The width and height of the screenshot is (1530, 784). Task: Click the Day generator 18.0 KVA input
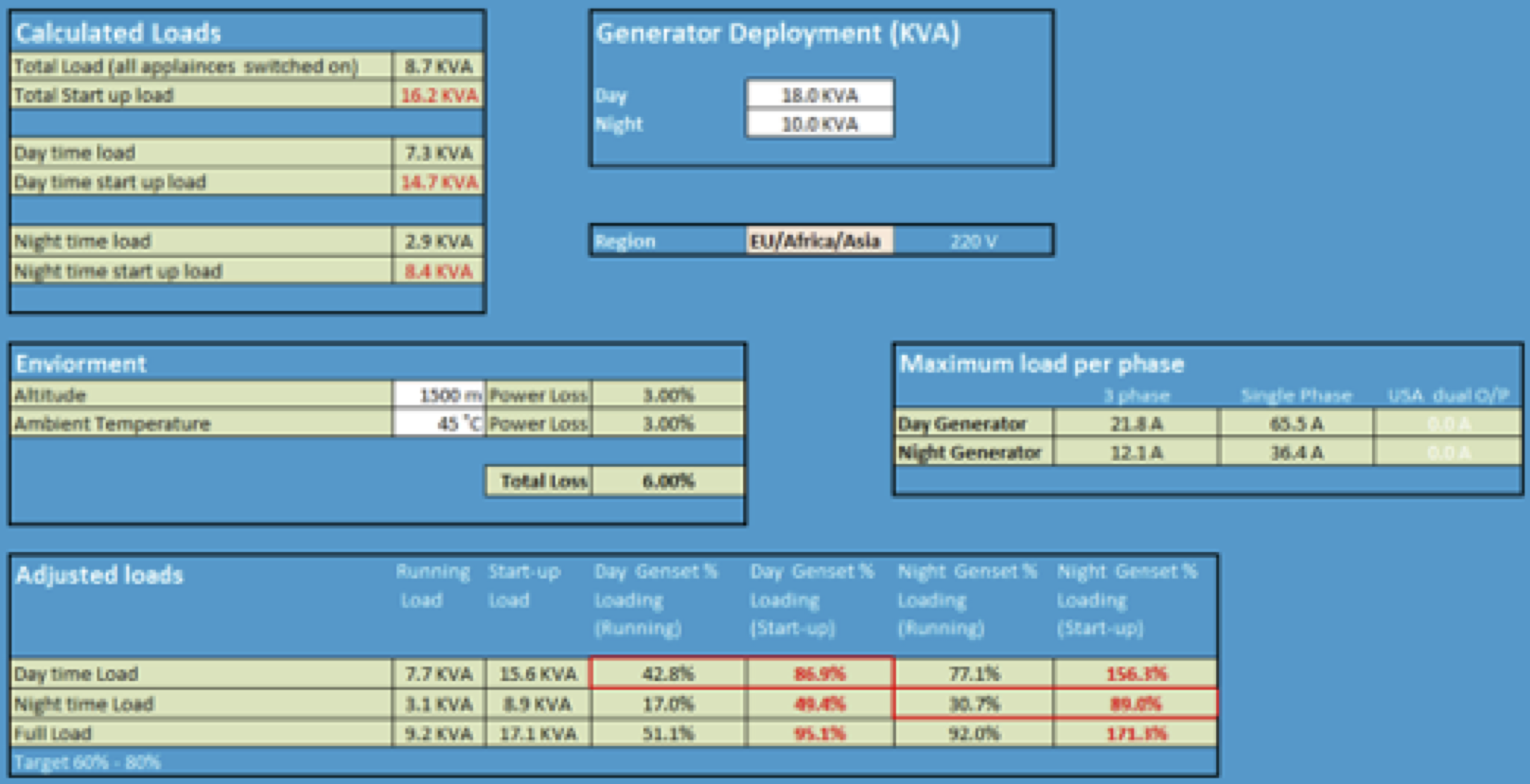tap(819, 94)
